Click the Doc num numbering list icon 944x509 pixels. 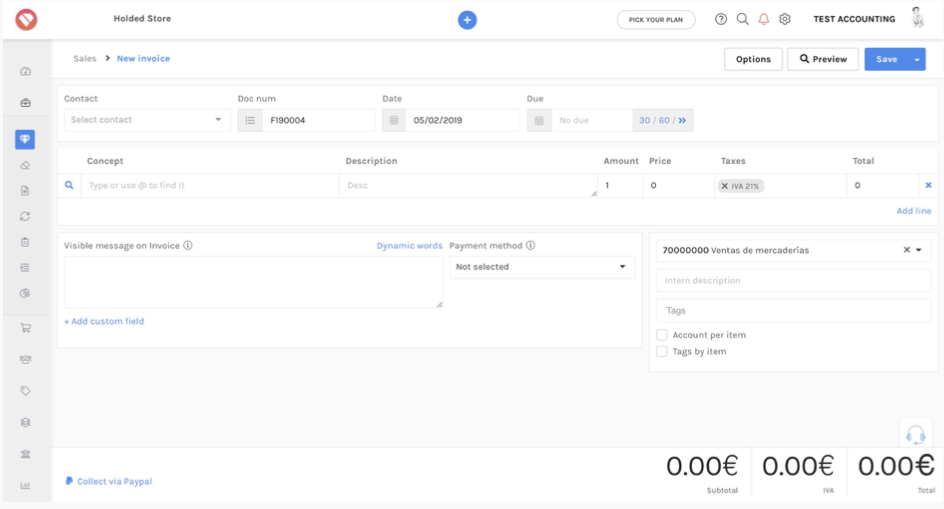point(250,120)
